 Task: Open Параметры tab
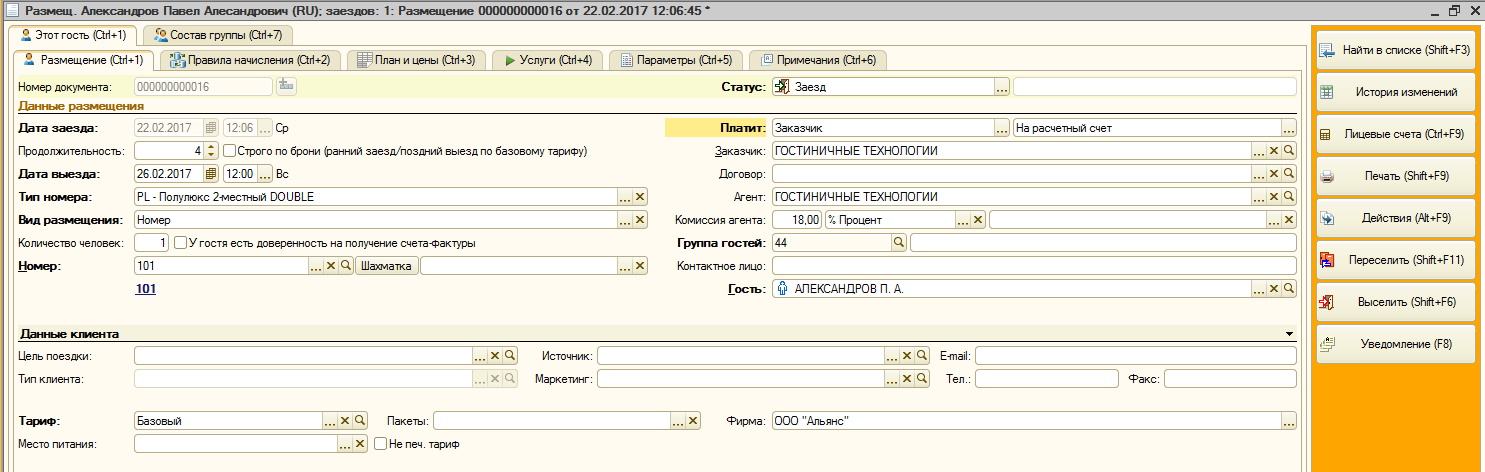(677, 60)
